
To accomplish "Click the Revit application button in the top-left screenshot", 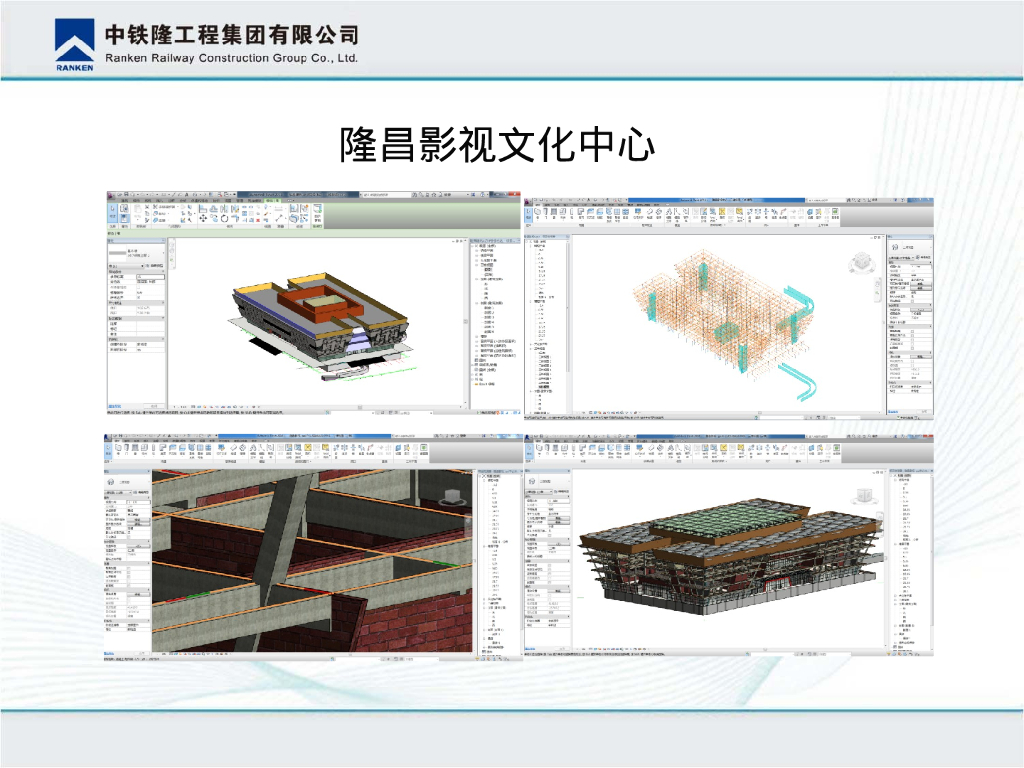I will tap(111, 195).
